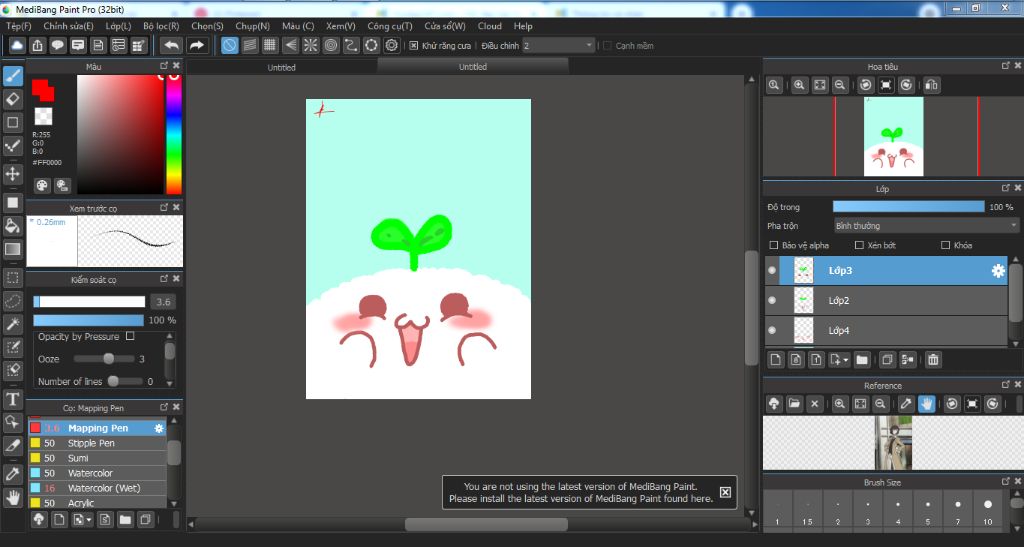Click the hue spectrum bar
This screenshot has height=547, width=1024.
point(173,134)
